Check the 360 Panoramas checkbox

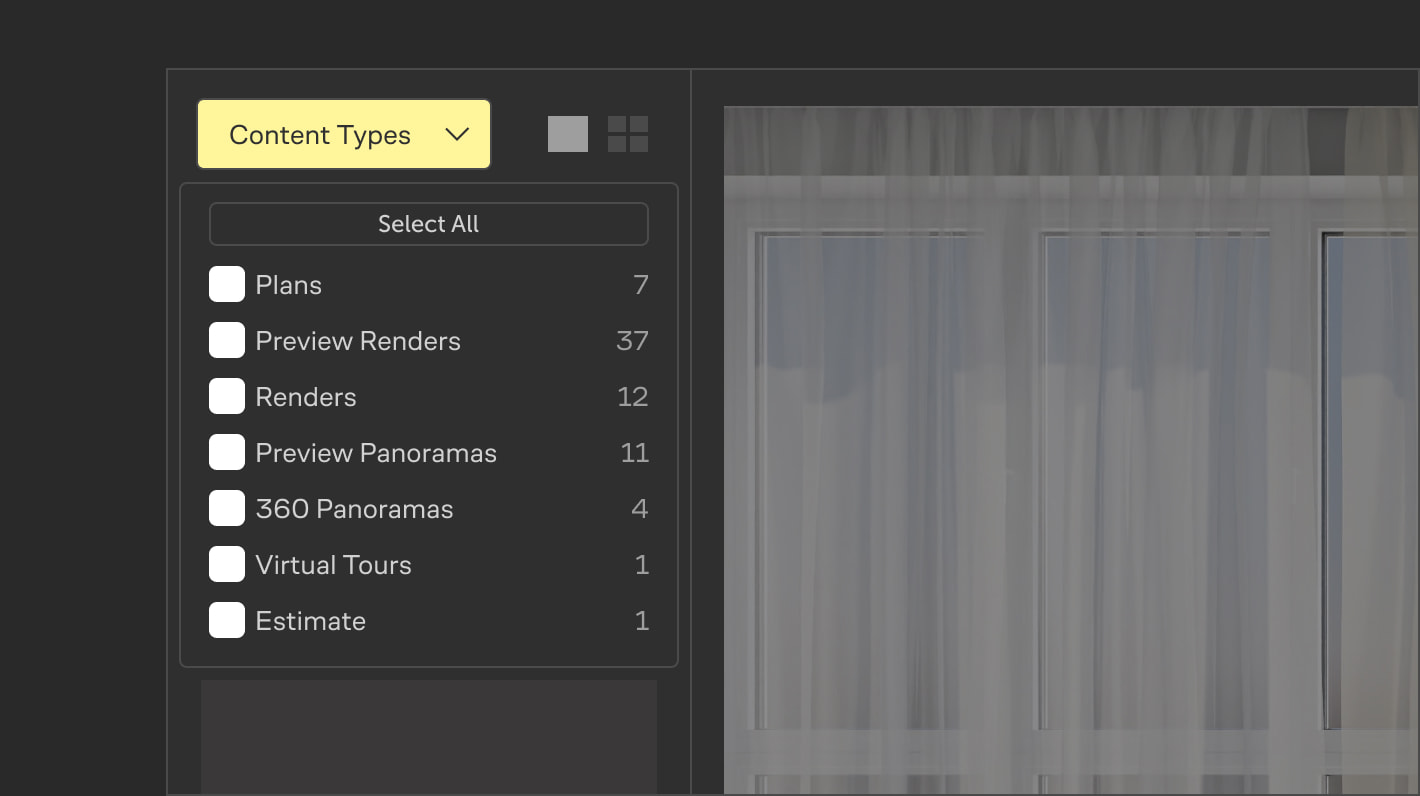click(x=227, y=508)
